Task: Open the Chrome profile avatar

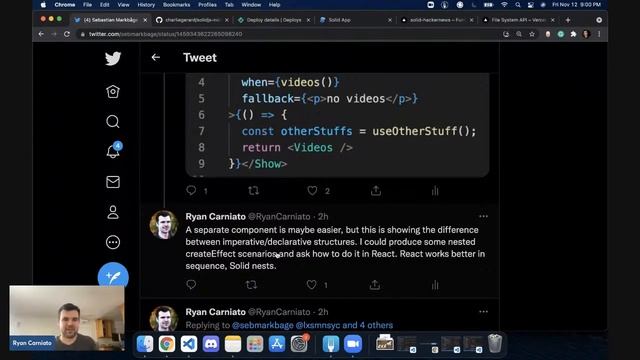Action: coord(586,34)
